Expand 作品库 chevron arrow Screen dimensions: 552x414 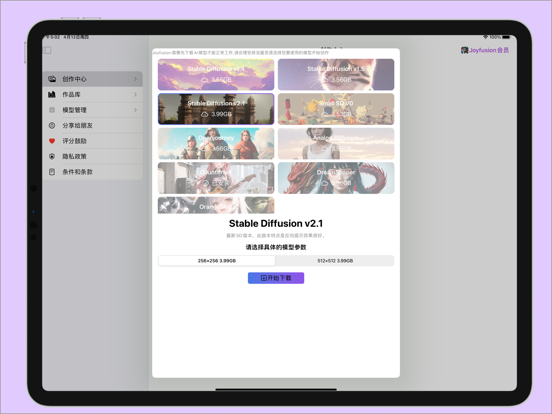[136, 94]
